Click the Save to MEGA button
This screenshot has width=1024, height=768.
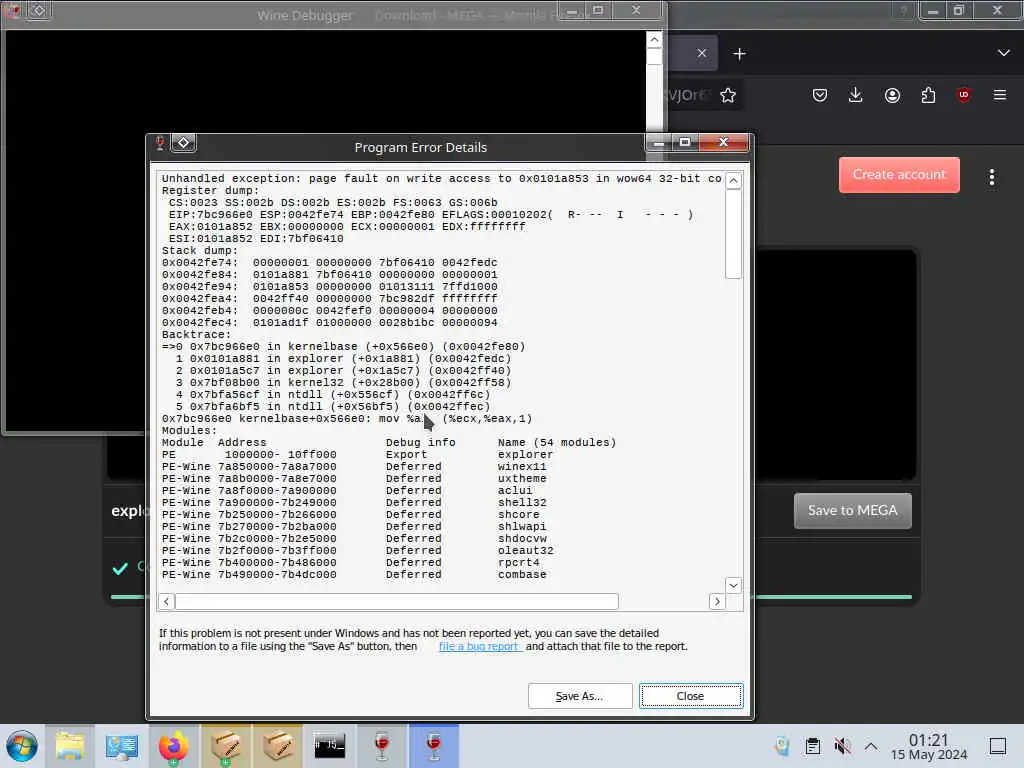852,511
